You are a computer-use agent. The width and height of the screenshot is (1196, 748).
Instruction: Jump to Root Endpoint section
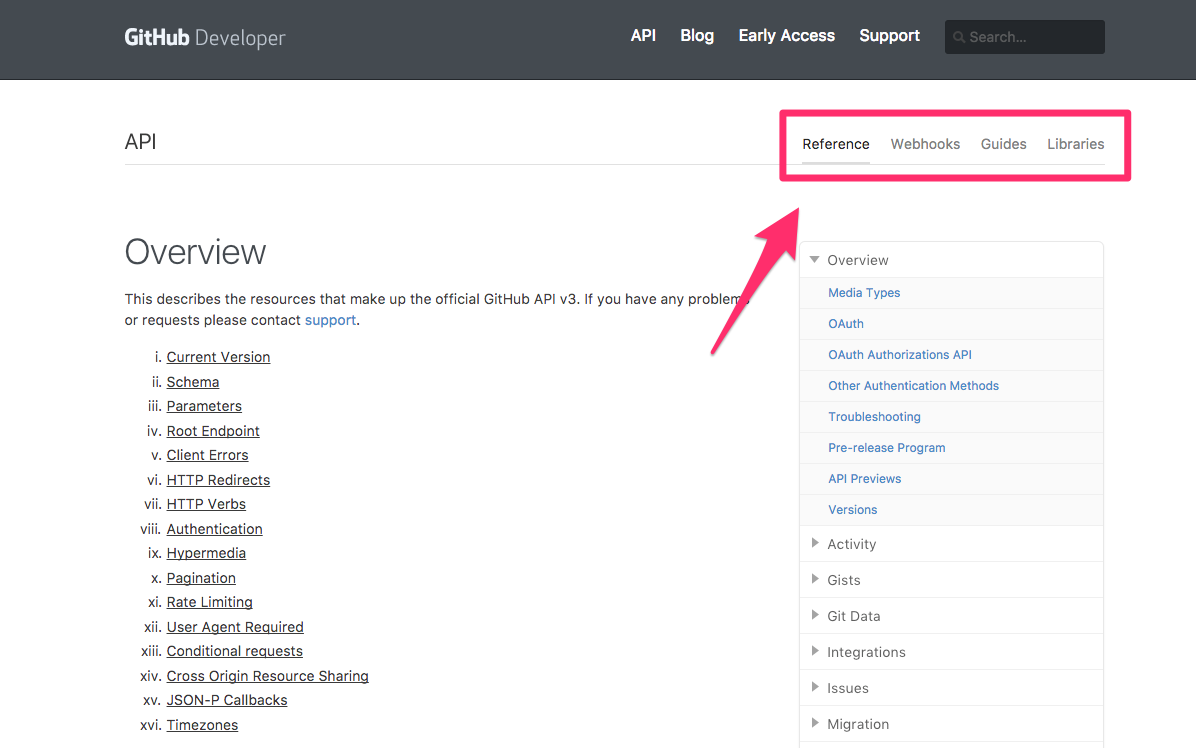213,431
